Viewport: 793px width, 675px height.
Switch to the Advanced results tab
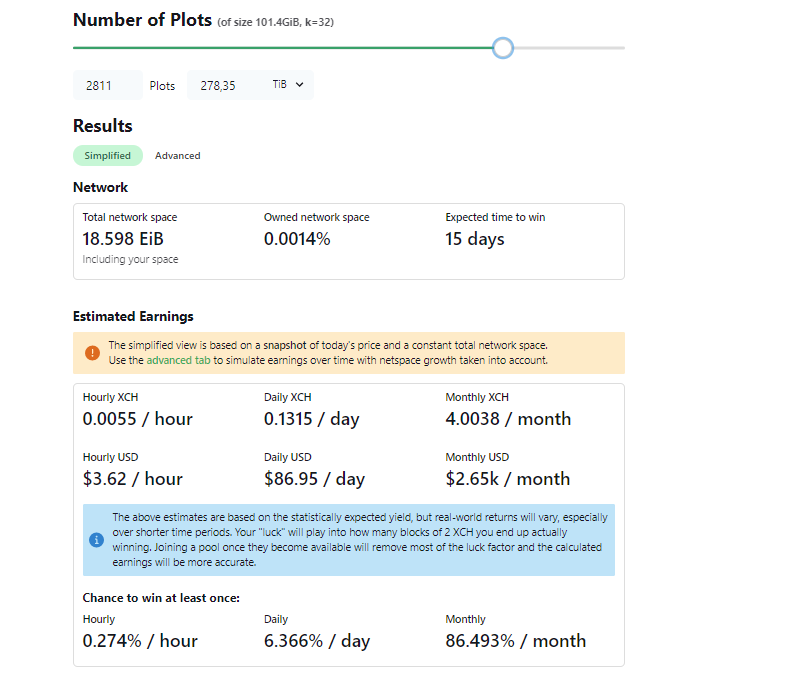177,156
